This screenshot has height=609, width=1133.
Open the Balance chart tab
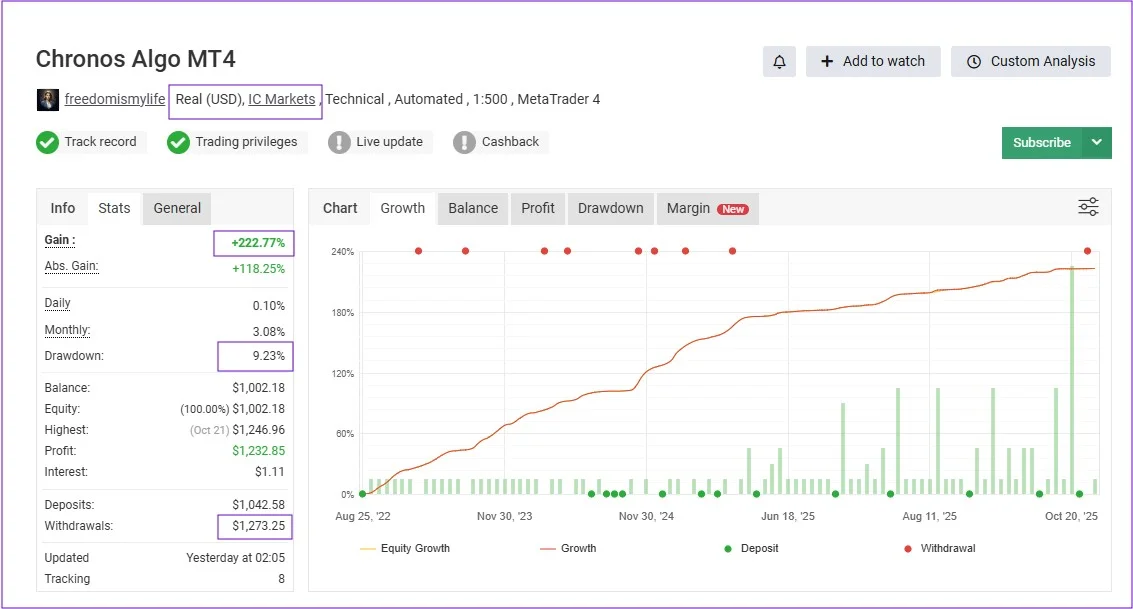click(x=472, y=208)
